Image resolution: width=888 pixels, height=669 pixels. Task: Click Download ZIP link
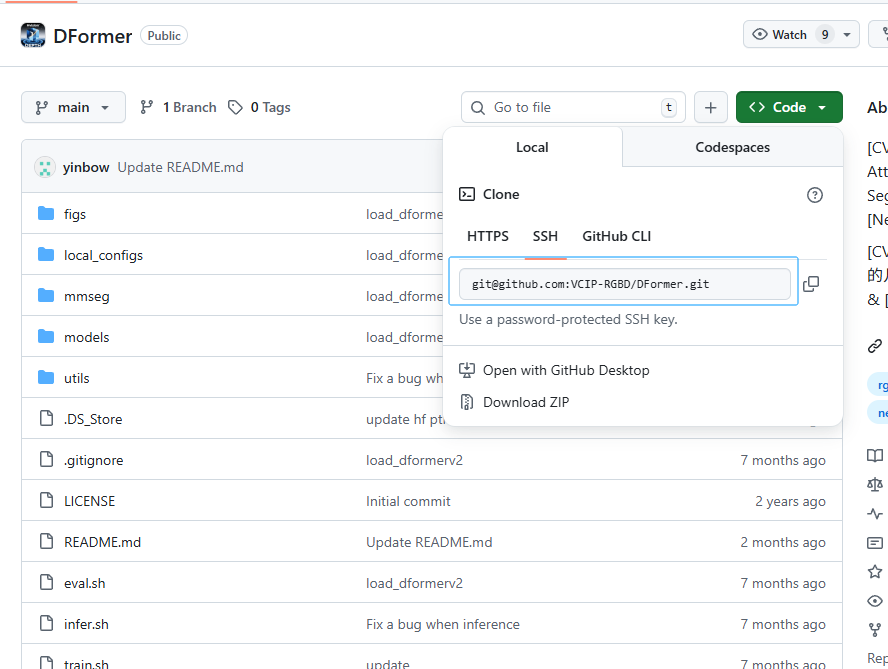click(526, 402)
